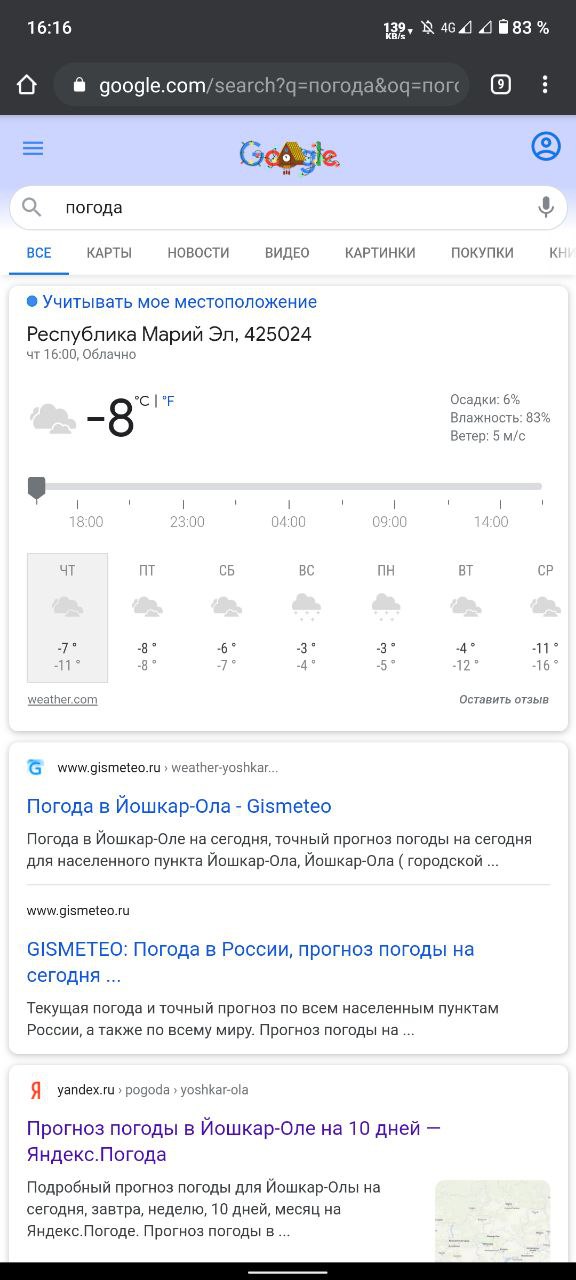
Task: Tap the Google doodle logo
Action: [289, 155]
